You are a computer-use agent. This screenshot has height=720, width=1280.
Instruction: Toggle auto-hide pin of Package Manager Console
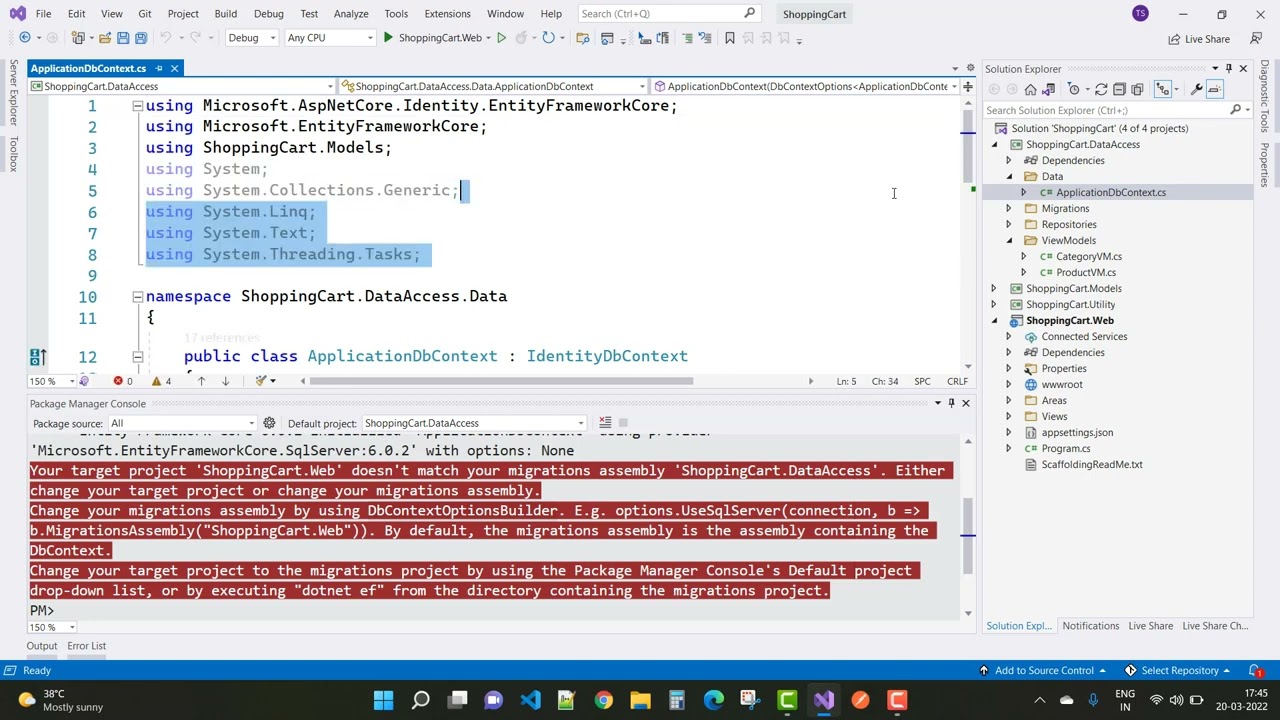coord(951,403)
